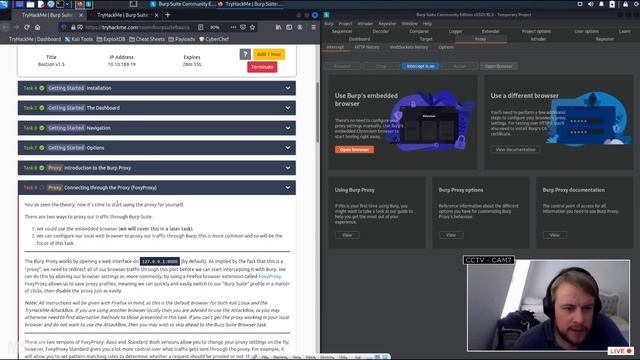Open the Cheat Sheets bookmark folder

147,39
